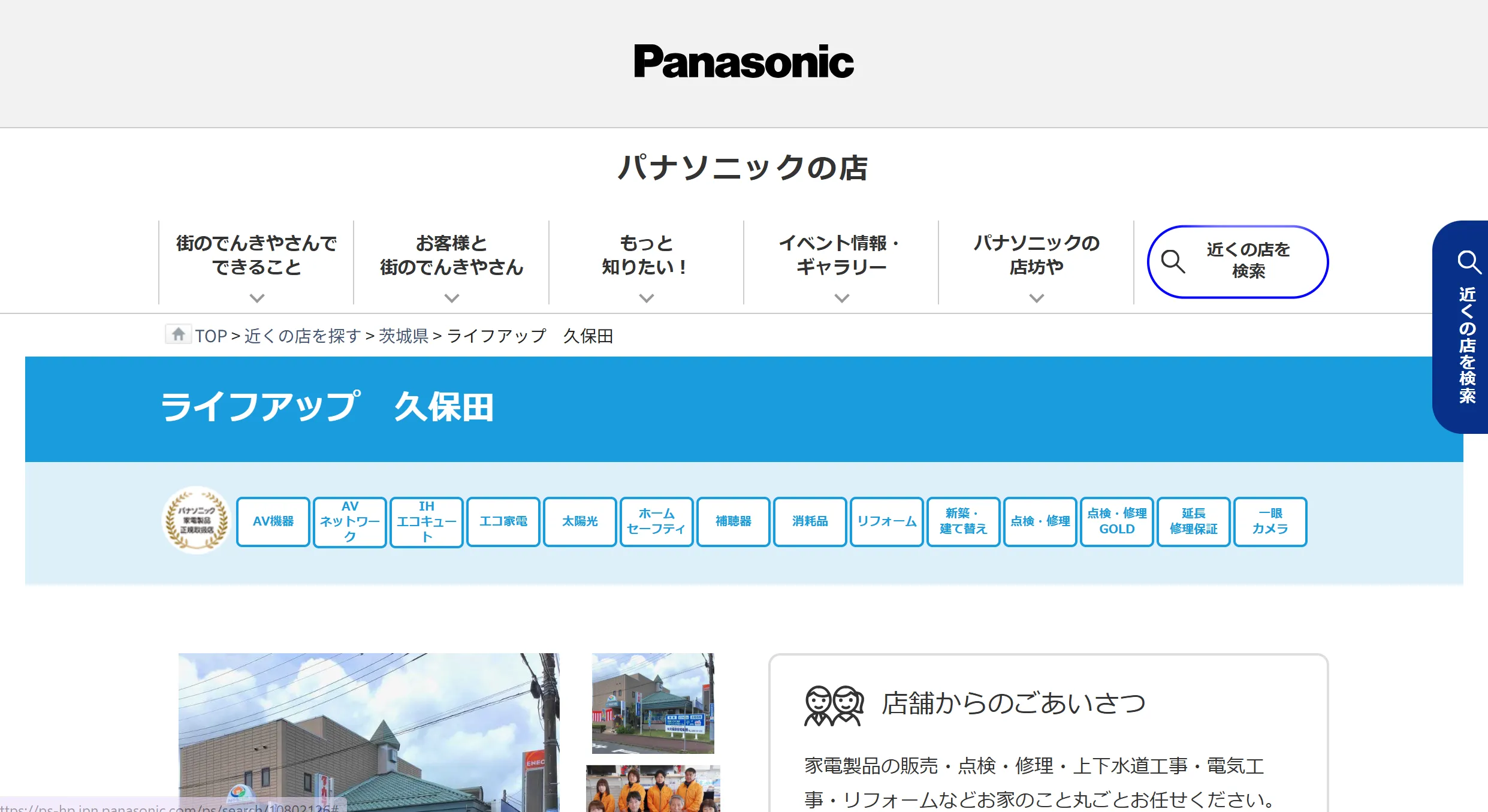Expand chevron under イベント情報・ギャラリー
Viewport: 1488px width, 812px height.
(x=841, y=298)
